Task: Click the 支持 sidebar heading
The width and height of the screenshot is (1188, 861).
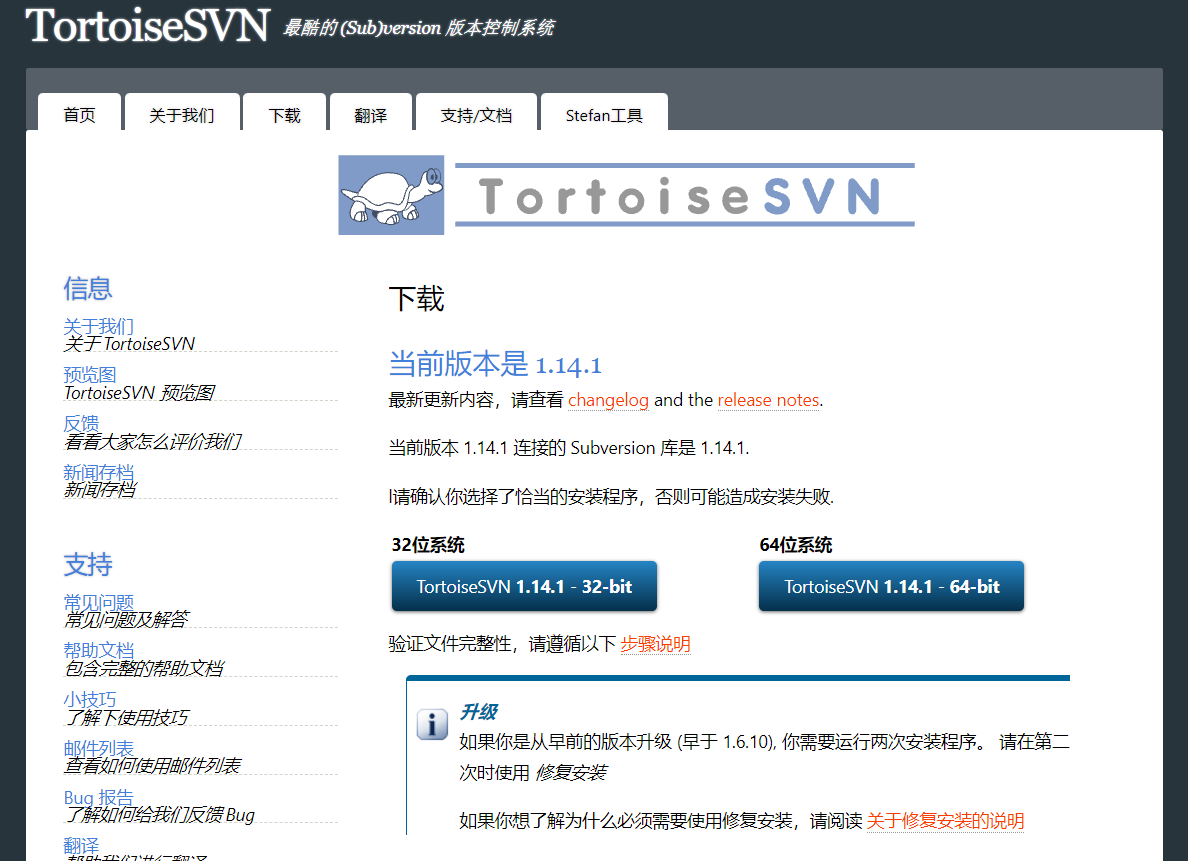Action: tap(88, 564)
